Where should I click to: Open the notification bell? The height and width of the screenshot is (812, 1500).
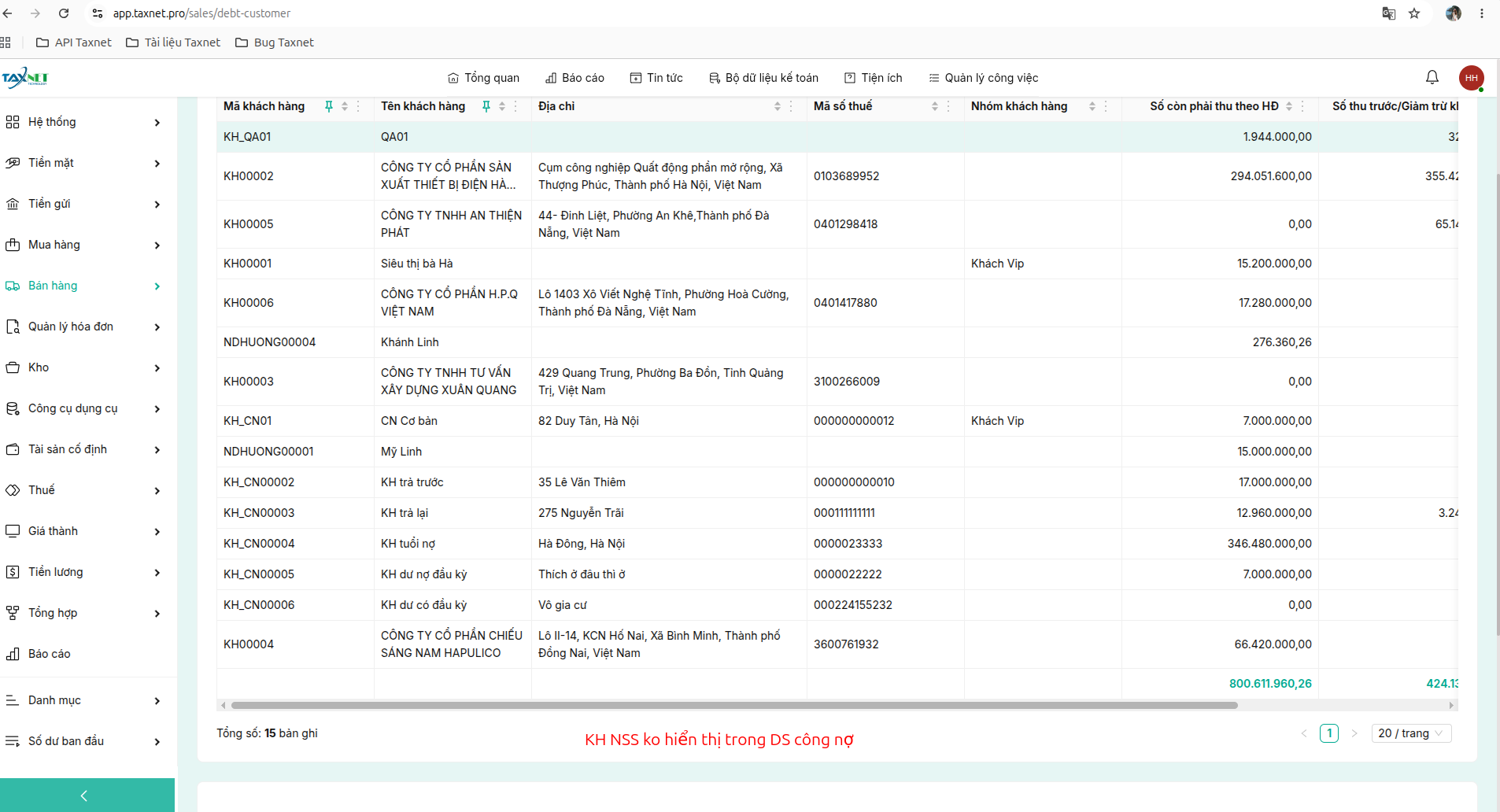1432,77
